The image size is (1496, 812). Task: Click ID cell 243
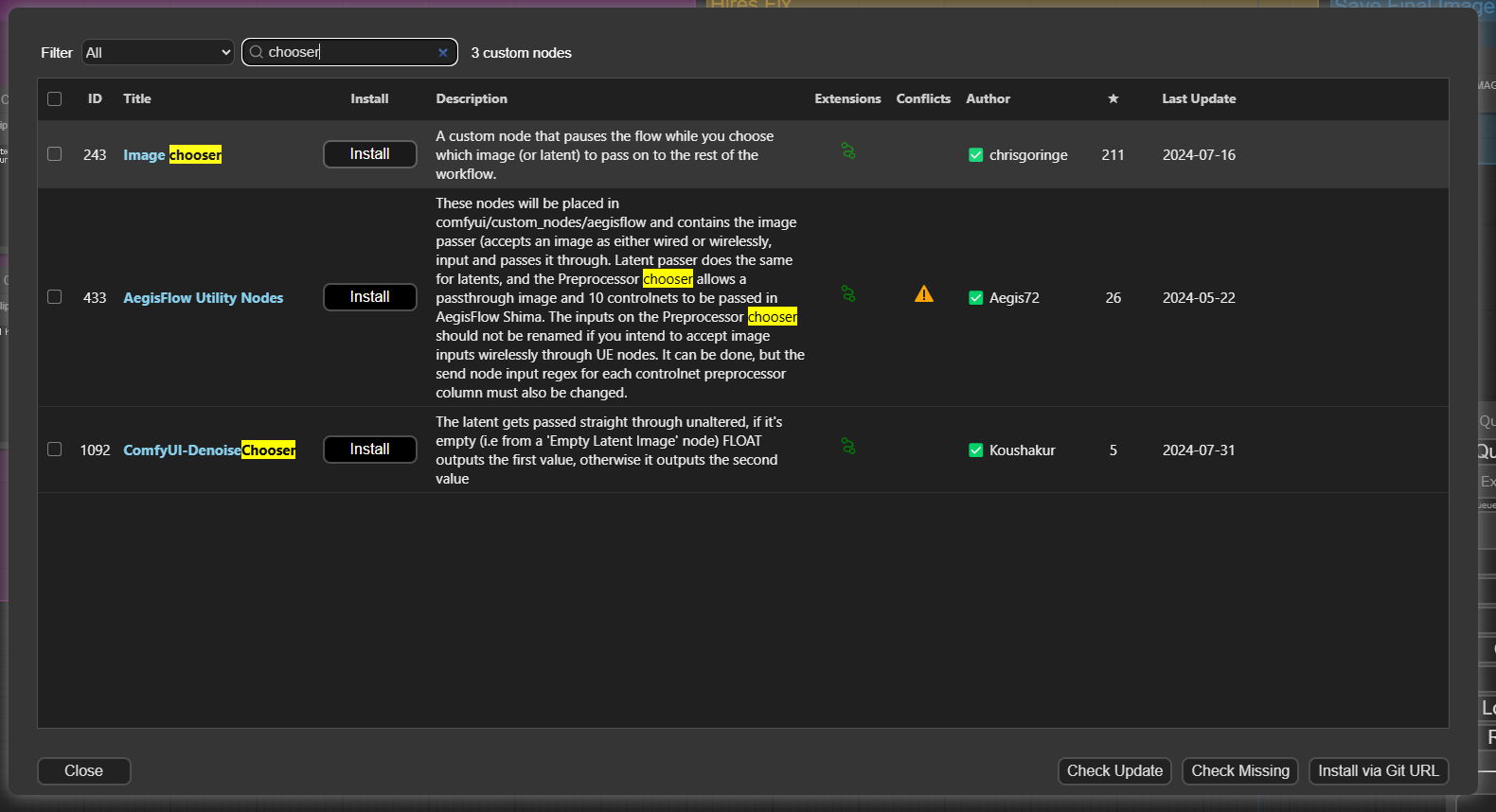(x=95, y=155)
